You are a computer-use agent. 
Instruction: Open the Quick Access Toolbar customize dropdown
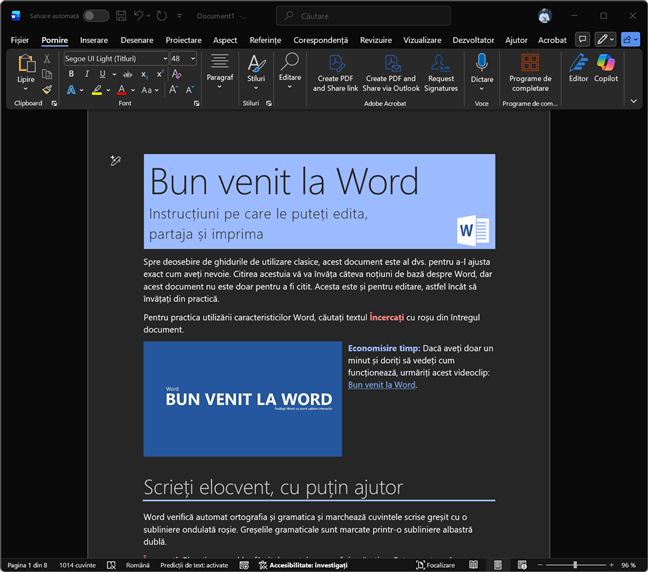coord(179,16)
